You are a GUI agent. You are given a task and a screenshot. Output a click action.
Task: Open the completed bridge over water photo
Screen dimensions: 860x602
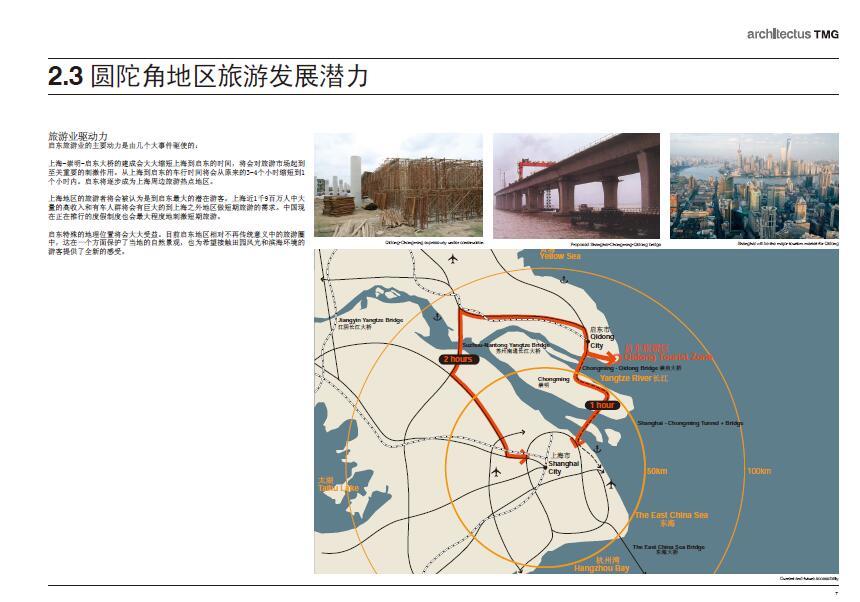(576, 186)
